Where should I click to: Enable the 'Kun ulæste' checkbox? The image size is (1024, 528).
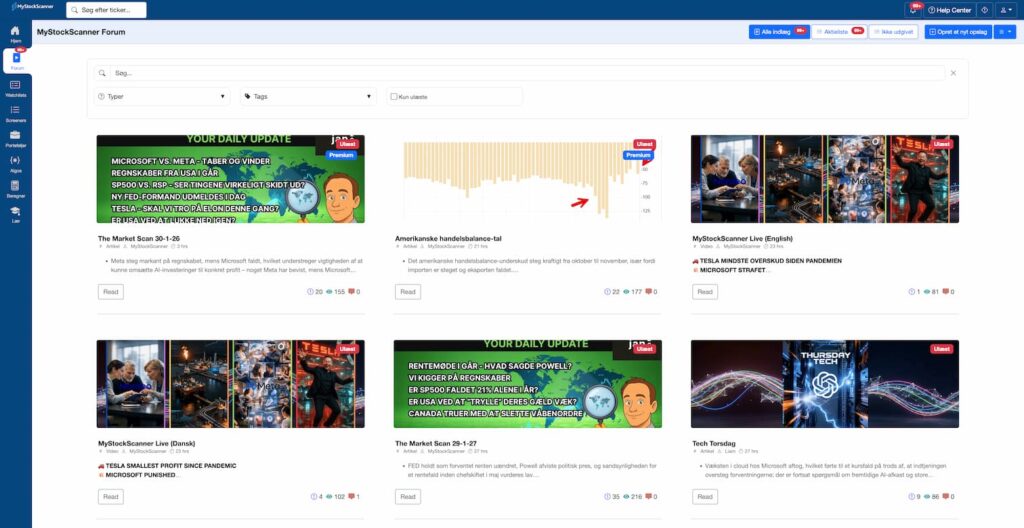point(394,97)
